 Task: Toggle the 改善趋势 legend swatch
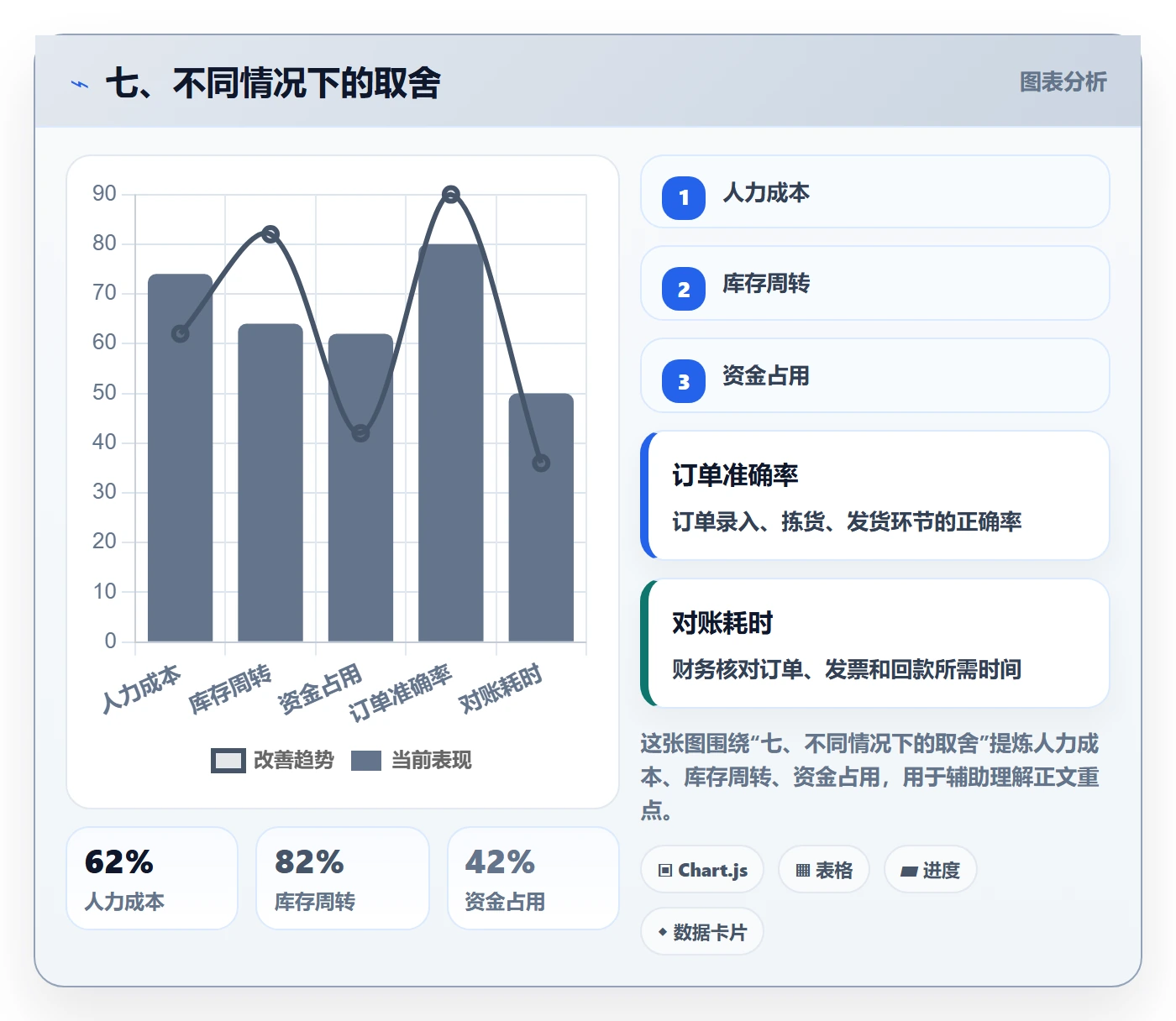228,760
